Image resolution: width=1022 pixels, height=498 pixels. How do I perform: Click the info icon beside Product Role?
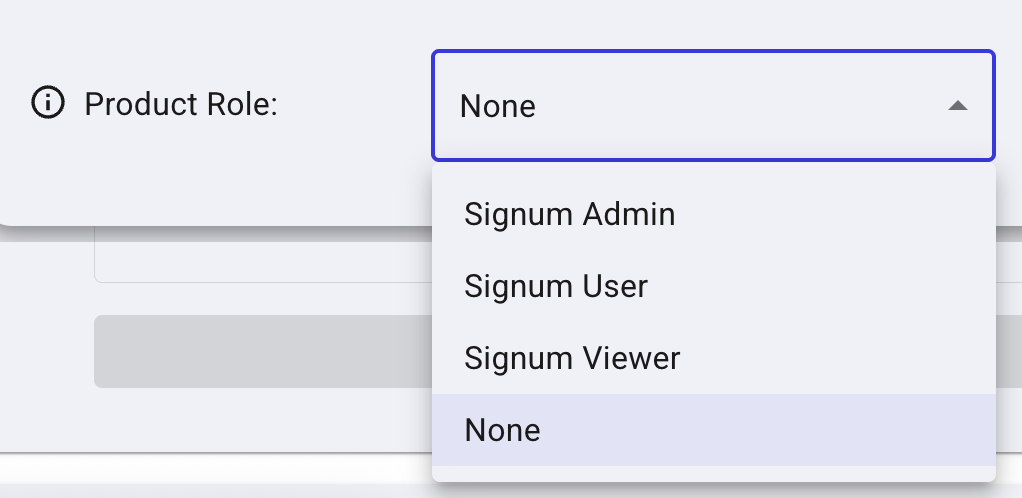48,103
